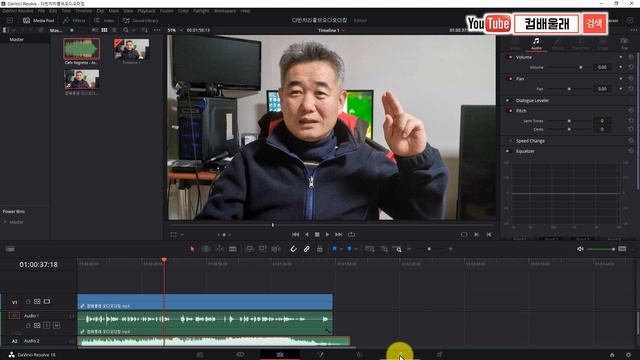This screenshot has height=360, width=640.
Task: Open the Sound Library panel
Action: (x=140, y=20)
